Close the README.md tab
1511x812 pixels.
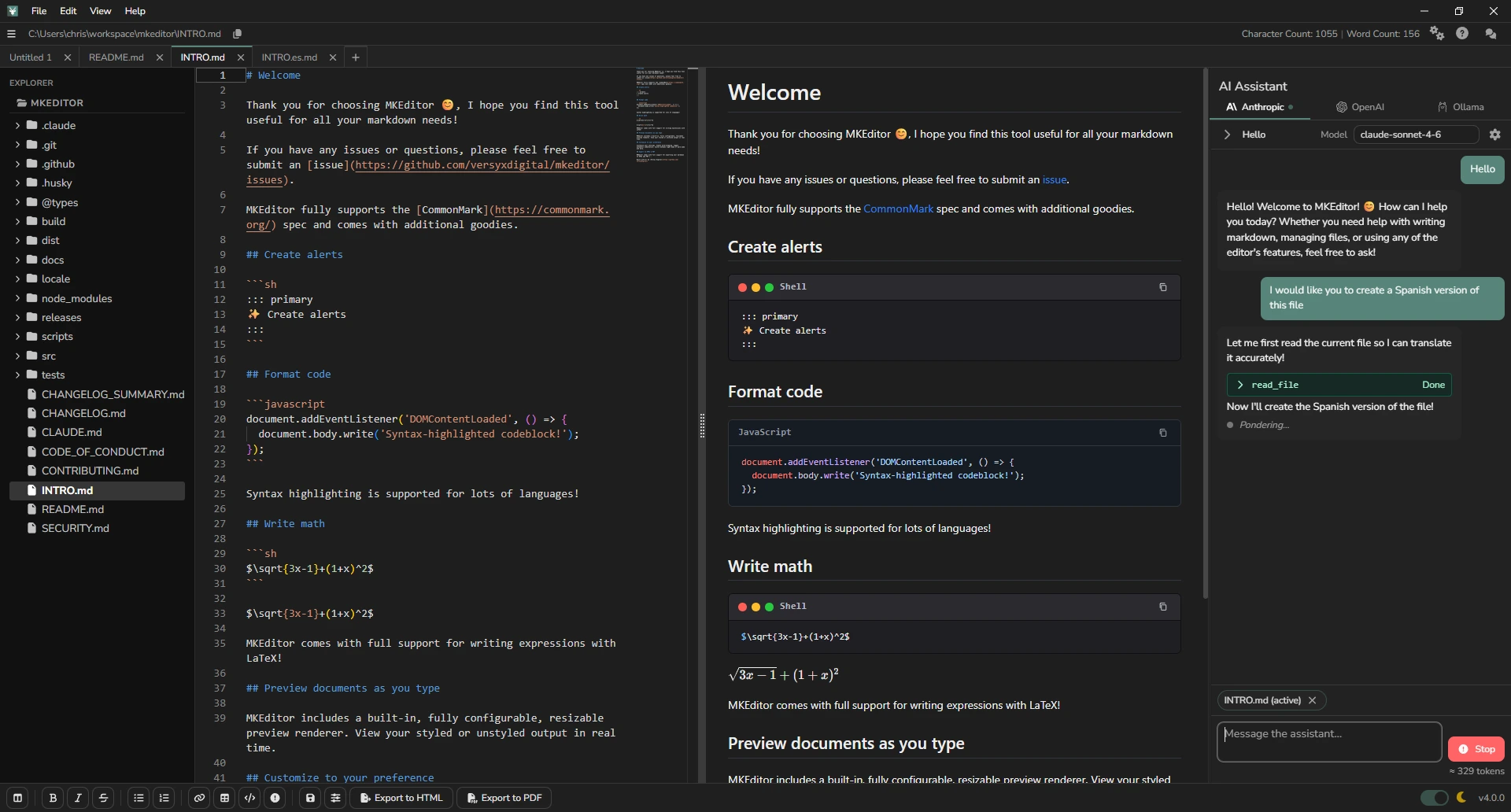160,57
